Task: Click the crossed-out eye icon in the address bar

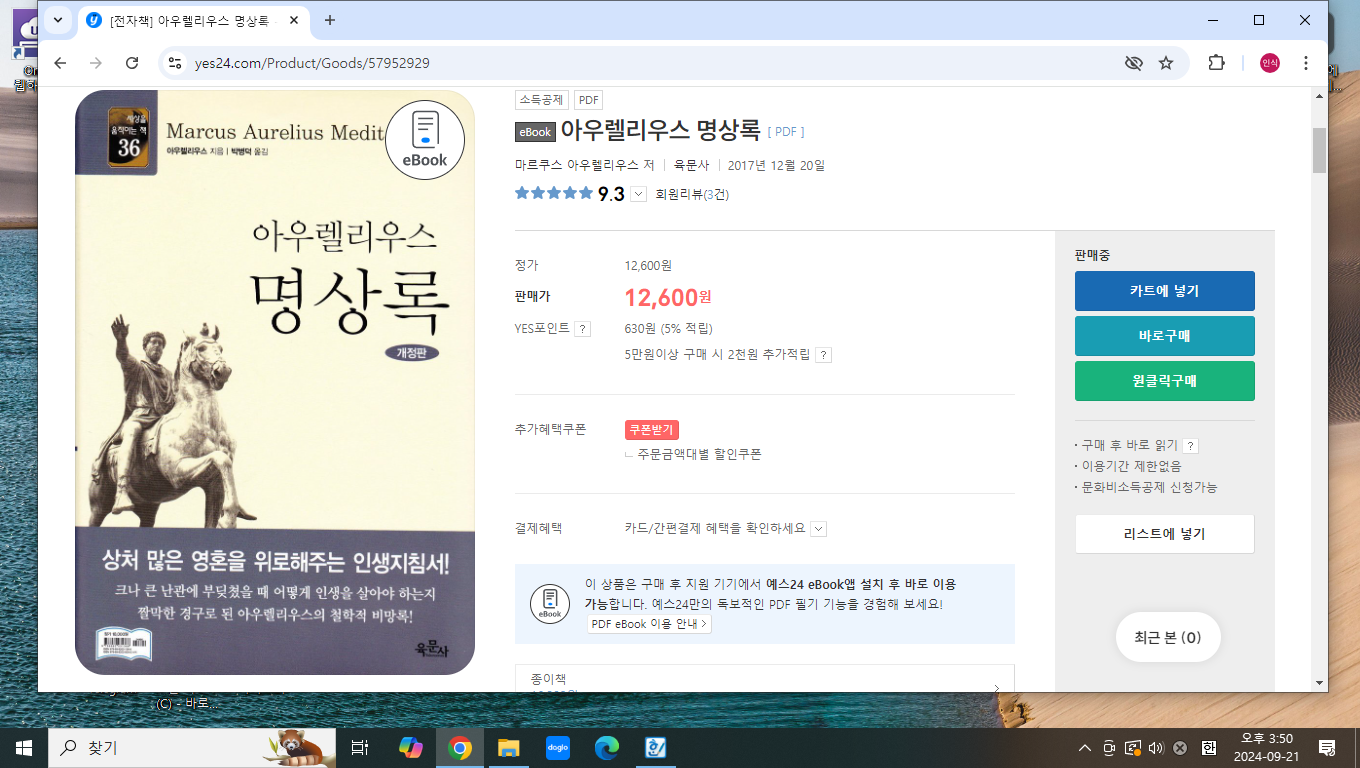Action: (1133, 63)
